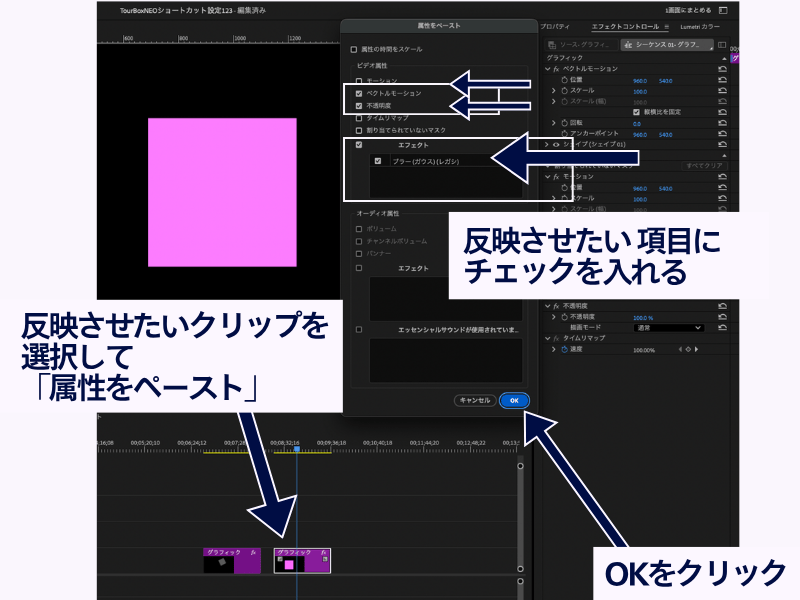Image resolution: width=800 pixels, height=600 pixels.
Task: Uncheck the ベクトルモーション checkbox
Action: [x=359, y=93]
